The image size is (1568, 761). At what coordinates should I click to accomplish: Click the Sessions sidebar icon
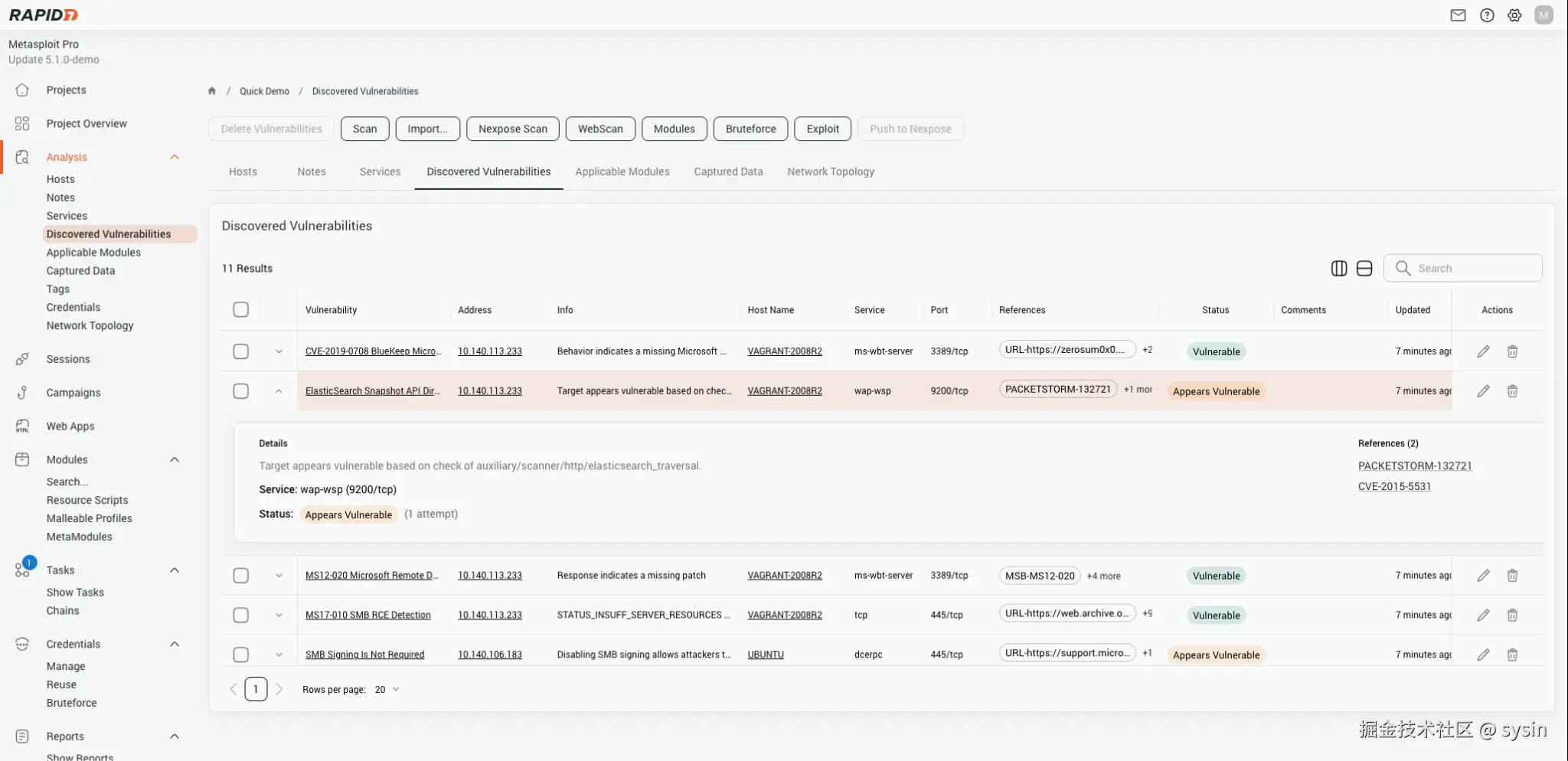click(x=22, y=359)
